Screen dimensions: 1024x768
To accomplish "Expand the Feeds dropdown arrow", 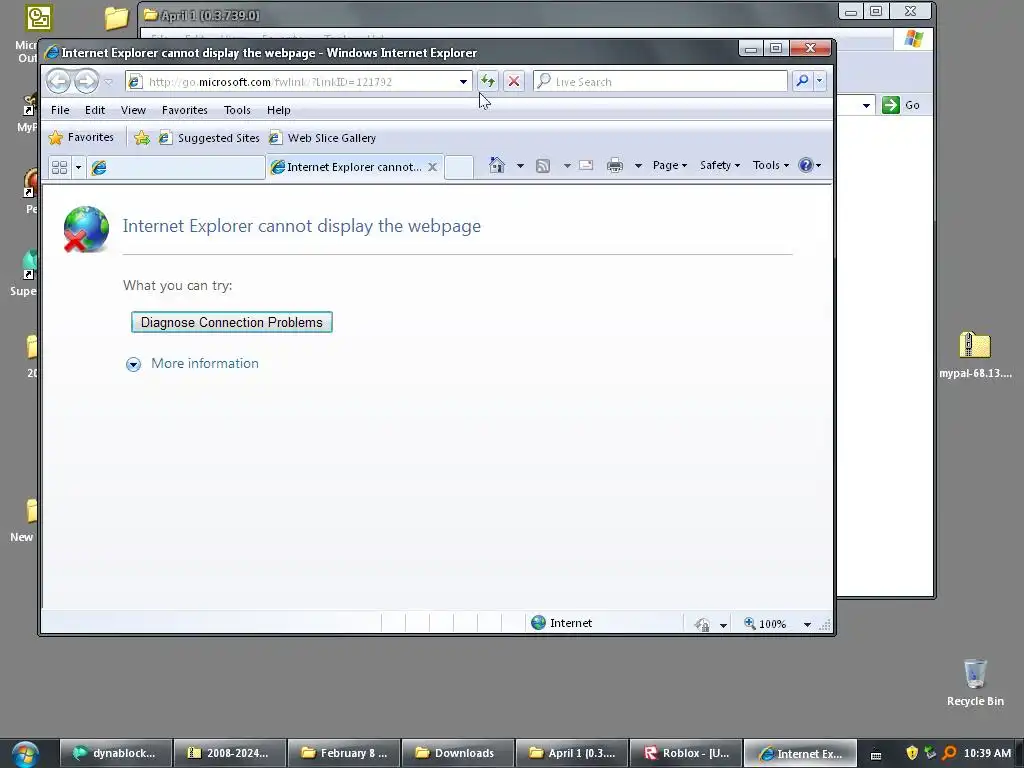I will tap(567, 166).
